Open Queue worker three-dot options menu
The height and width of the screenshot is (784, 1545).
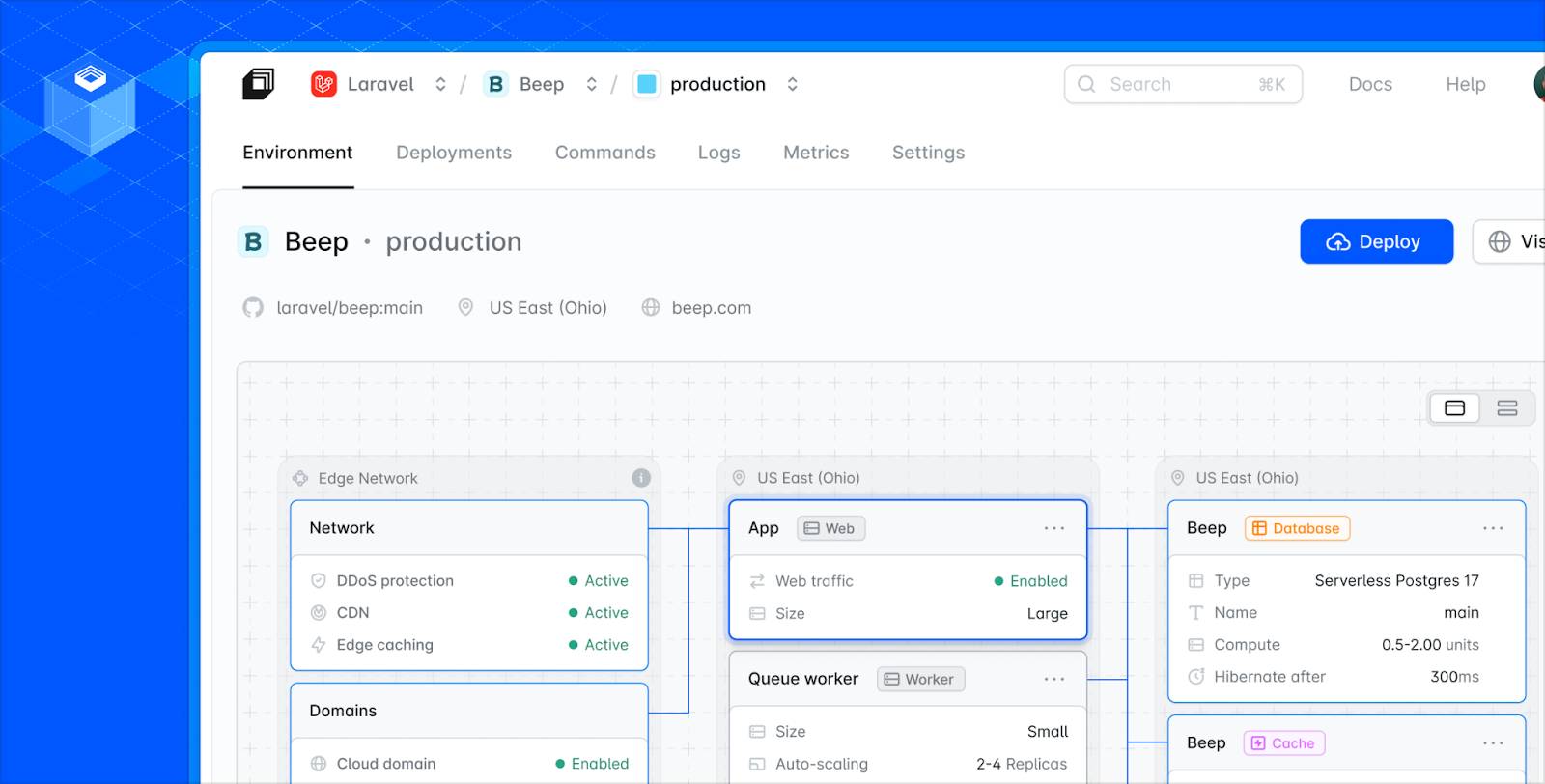coord(1053,680)
